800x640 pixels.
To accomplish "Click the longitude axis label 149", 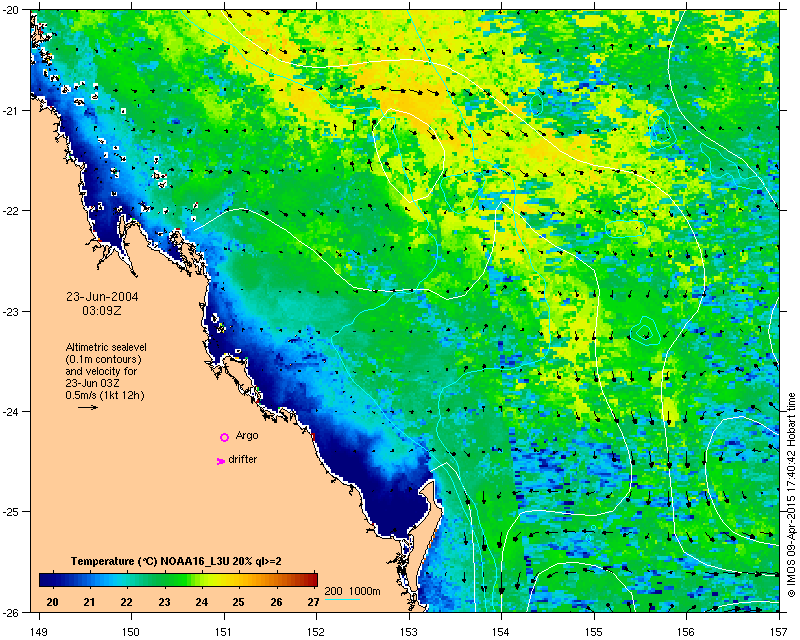I will [39, 632].
